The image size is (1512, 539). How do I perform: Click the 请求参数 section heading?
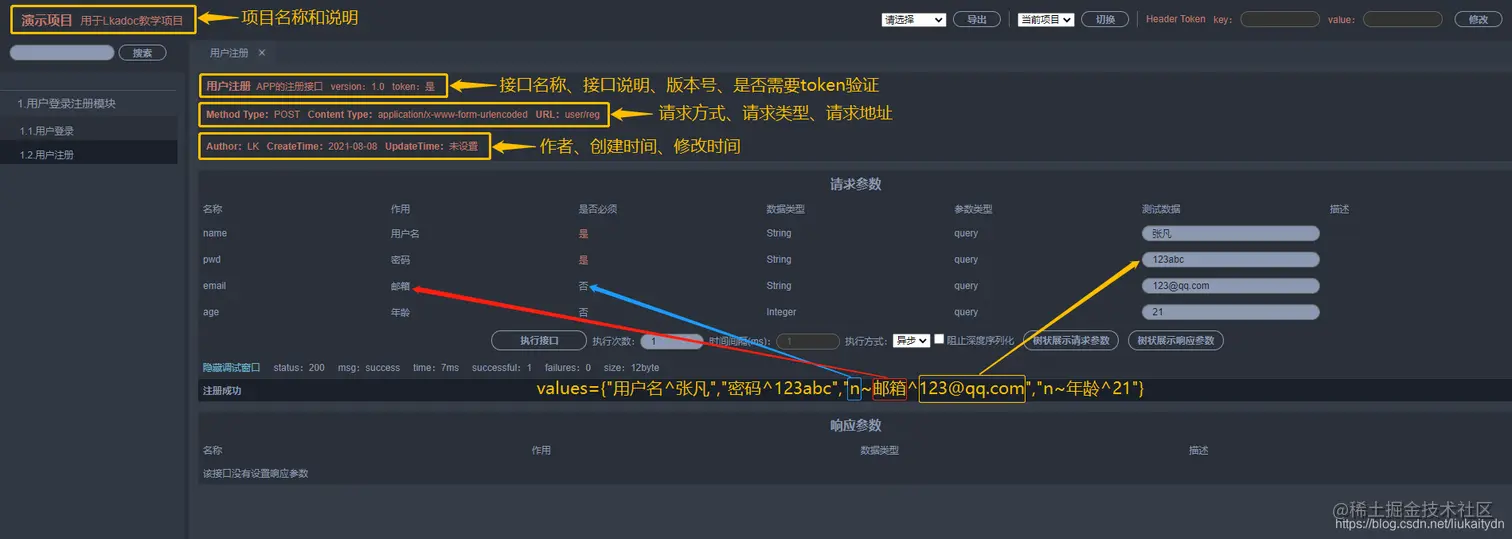[855, 185]
